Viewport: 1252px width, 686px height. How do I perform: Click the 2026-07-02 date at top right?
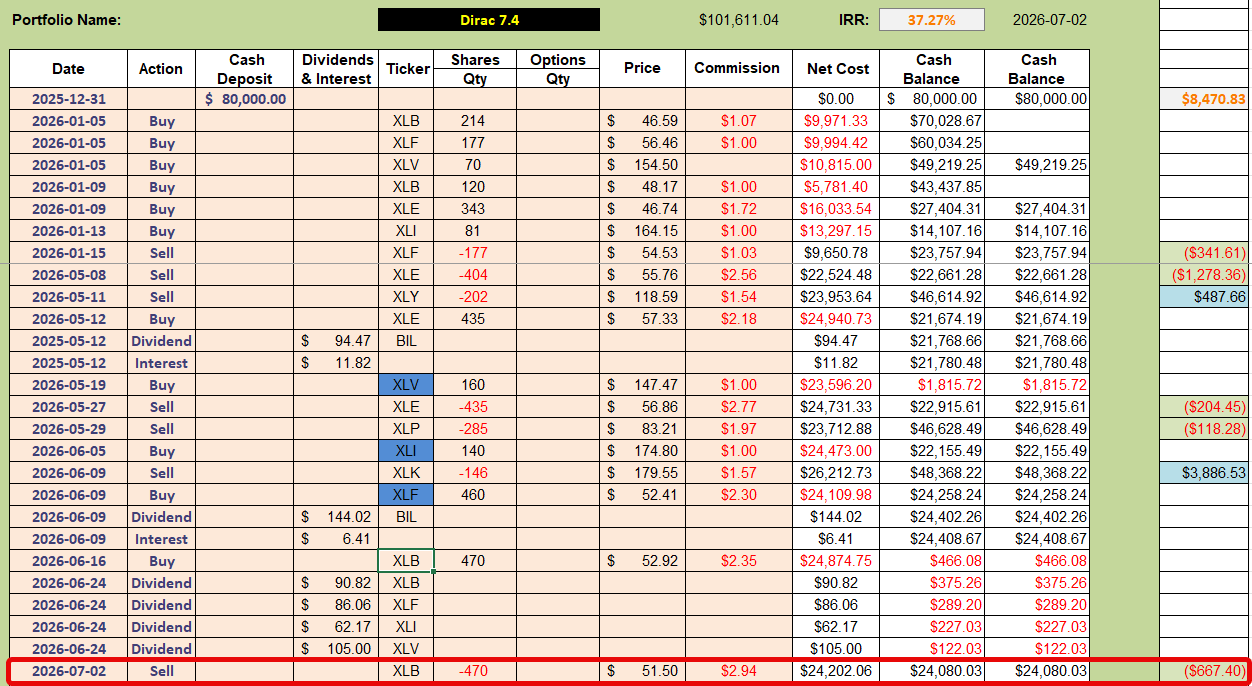click(1049, 20)
